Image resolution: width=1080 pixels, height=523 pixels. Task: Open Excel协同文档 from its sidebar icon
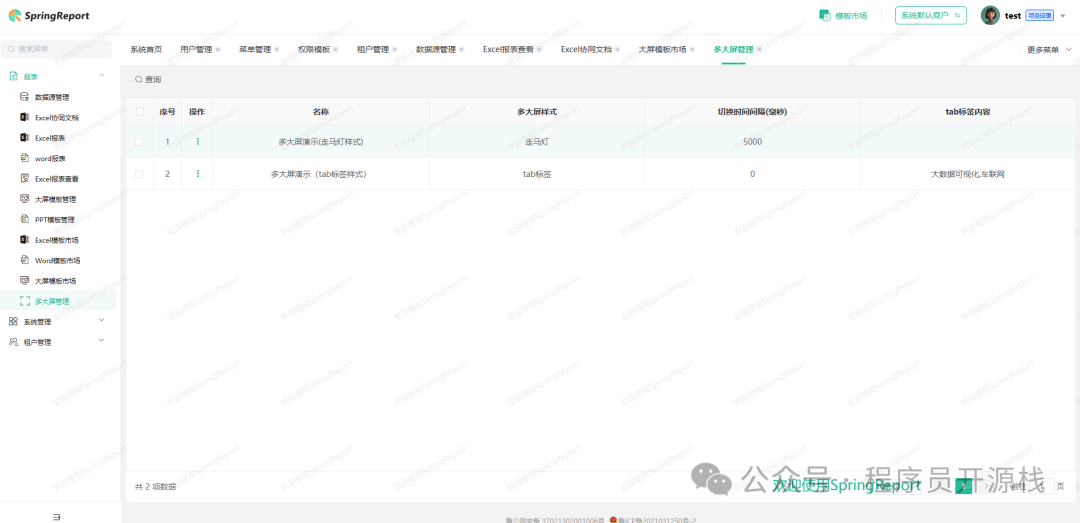coord(24,118)
